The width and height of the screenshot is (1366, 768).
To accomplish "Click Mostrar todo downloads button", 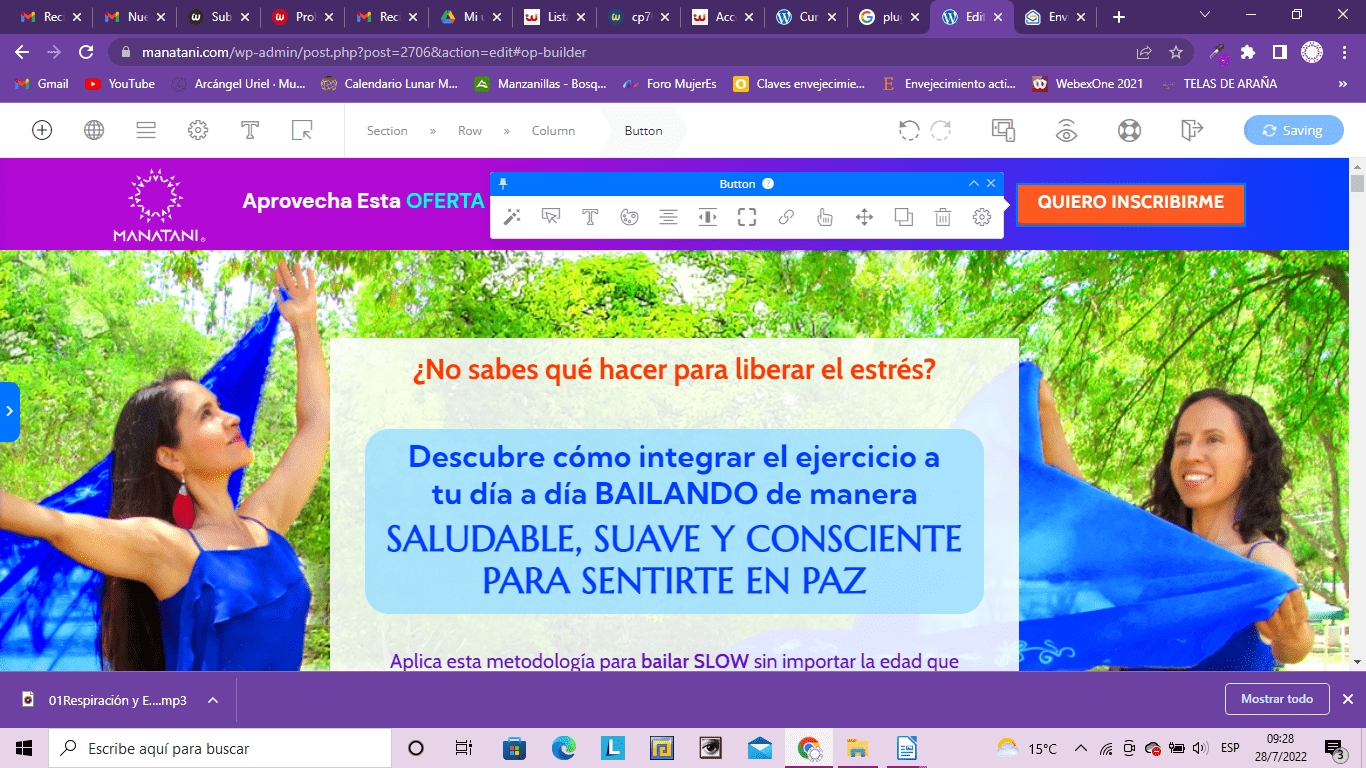I will [1277, 699].
